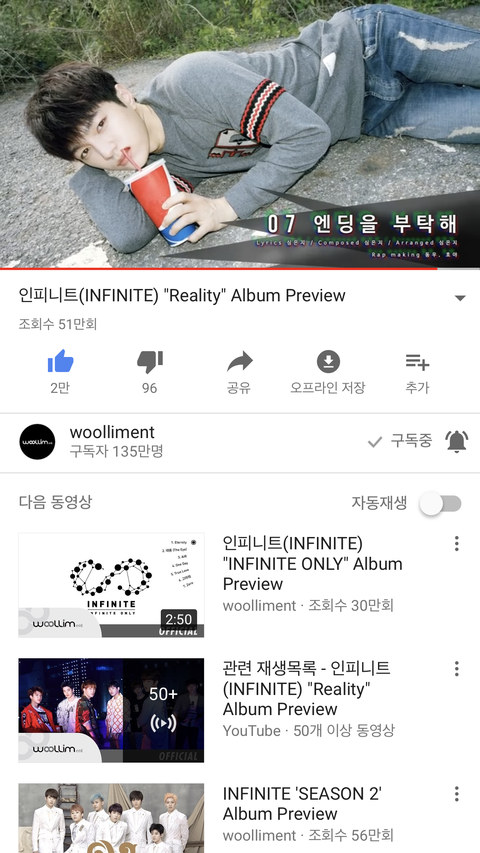The image size is (480, 853).
Task: Tap the 50+ playlist thumbnail
Action: coord(112,710)
